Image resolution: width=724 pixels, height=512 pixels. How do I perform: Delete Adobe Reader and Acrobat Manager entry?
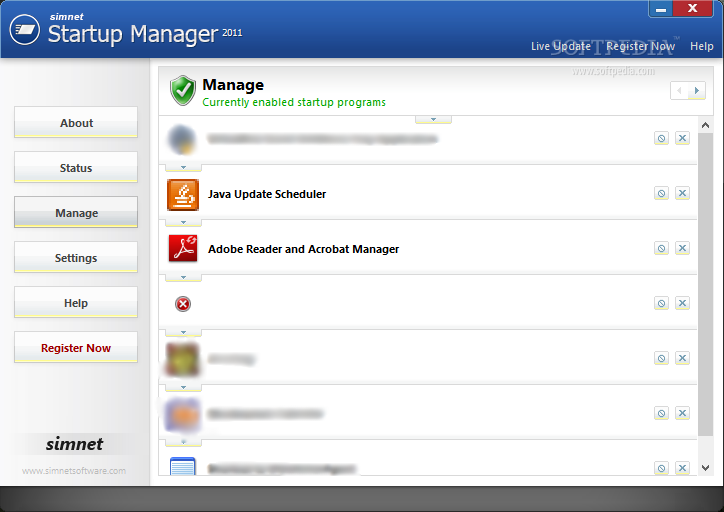(682, 248)
